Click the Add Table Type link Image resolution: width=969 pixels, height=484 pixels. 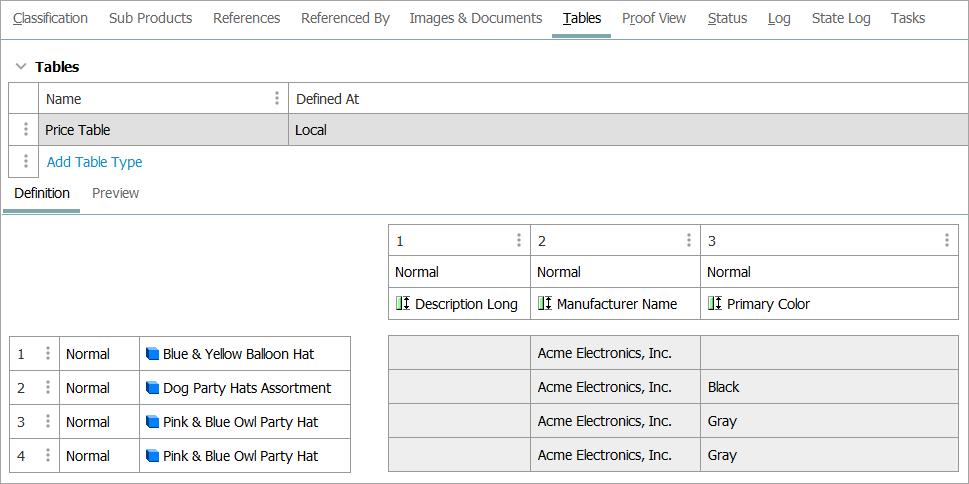click(x=94, y=162)
